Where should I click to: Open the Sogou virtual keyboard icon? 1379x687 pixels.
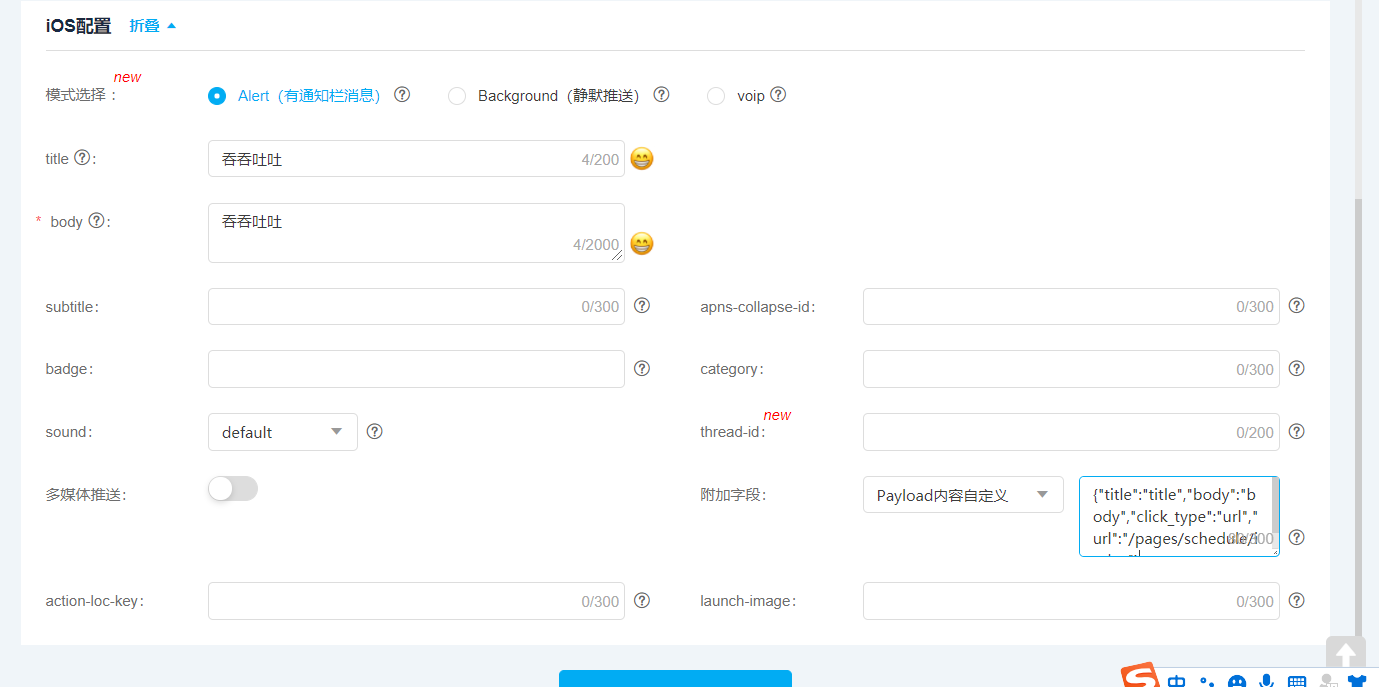click(x=1296, y=681)
